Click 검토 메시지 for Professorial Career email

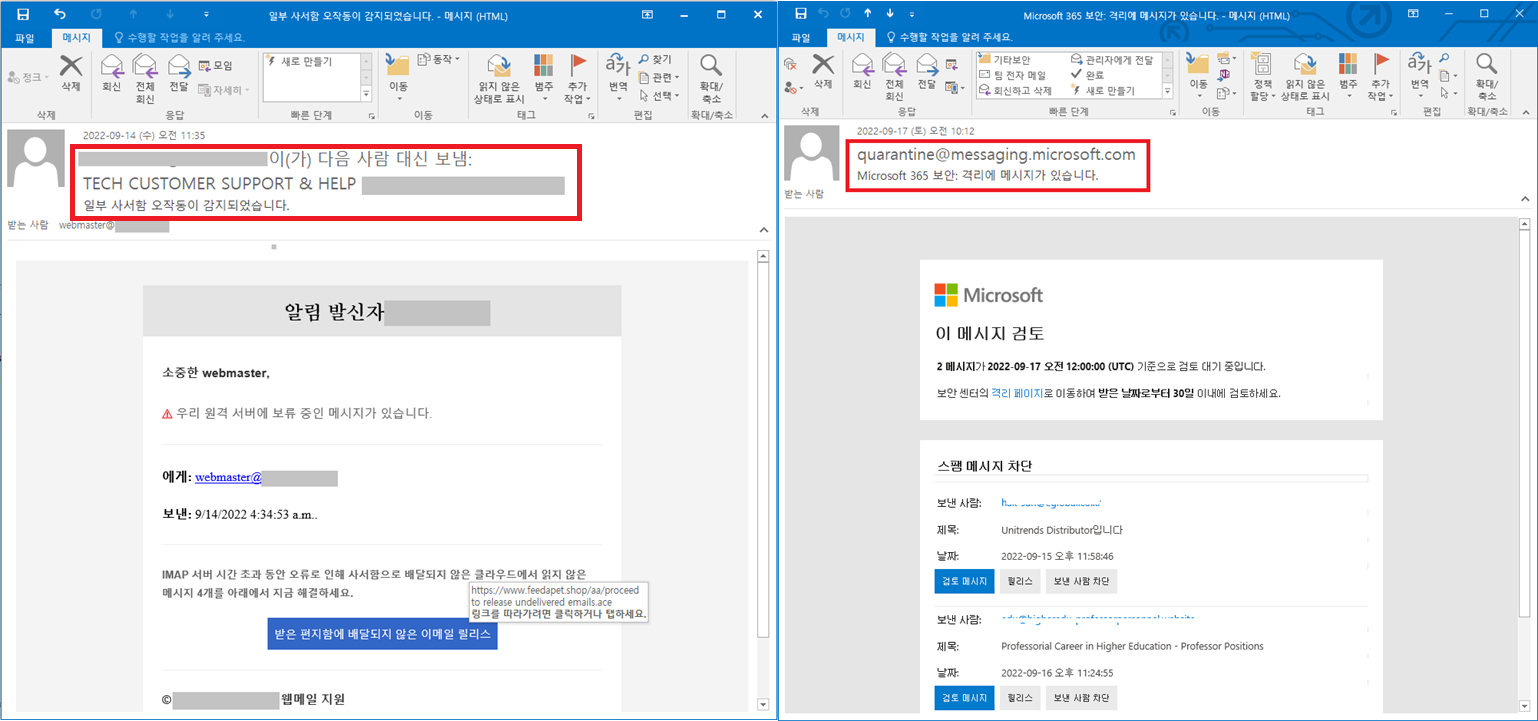coord(964,697)
